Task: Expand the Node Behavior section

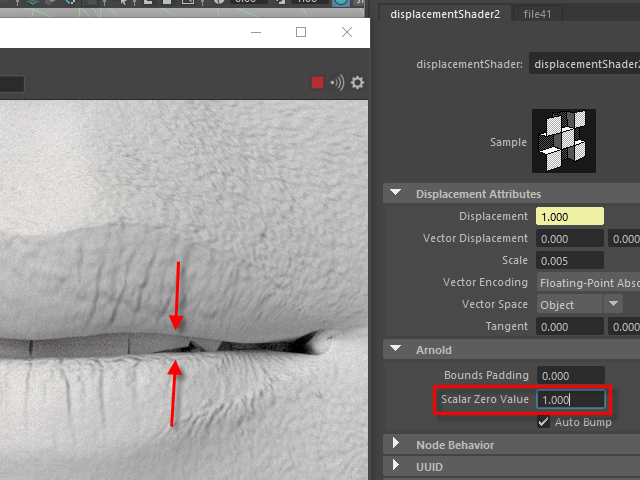Action: [x=397, y=445]
